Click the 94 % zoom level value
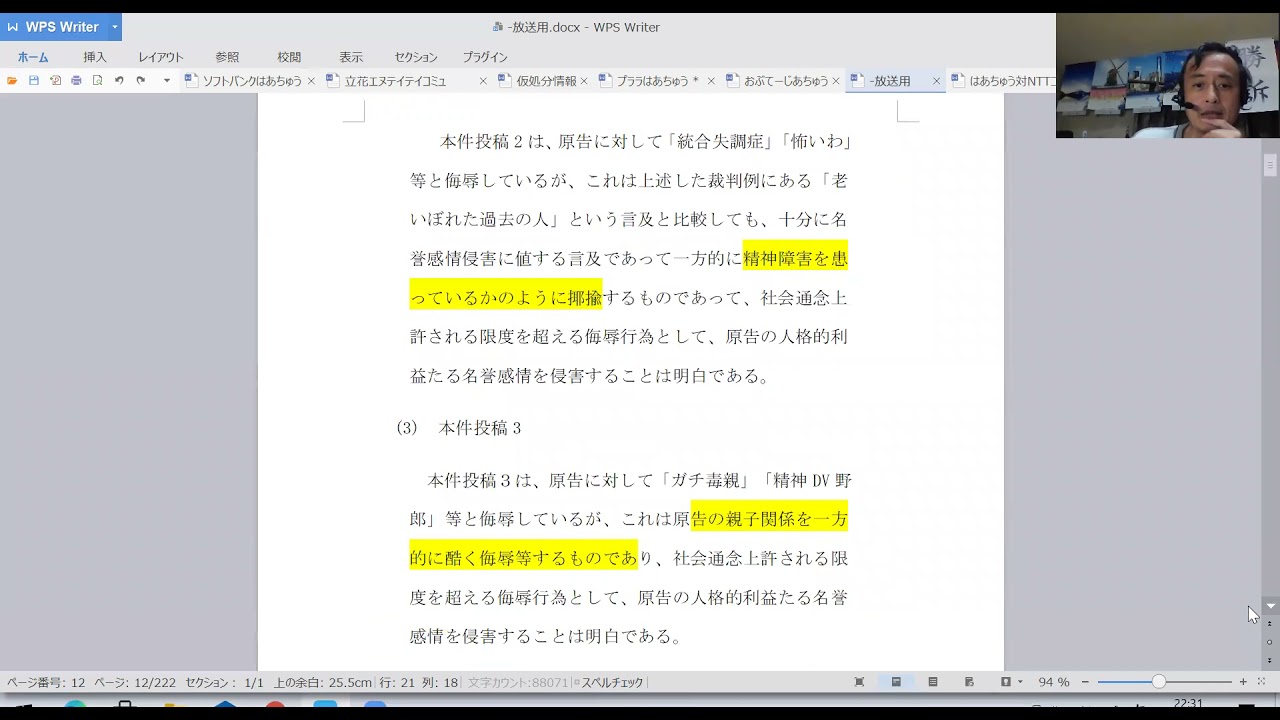 (x=1053, y=682)
